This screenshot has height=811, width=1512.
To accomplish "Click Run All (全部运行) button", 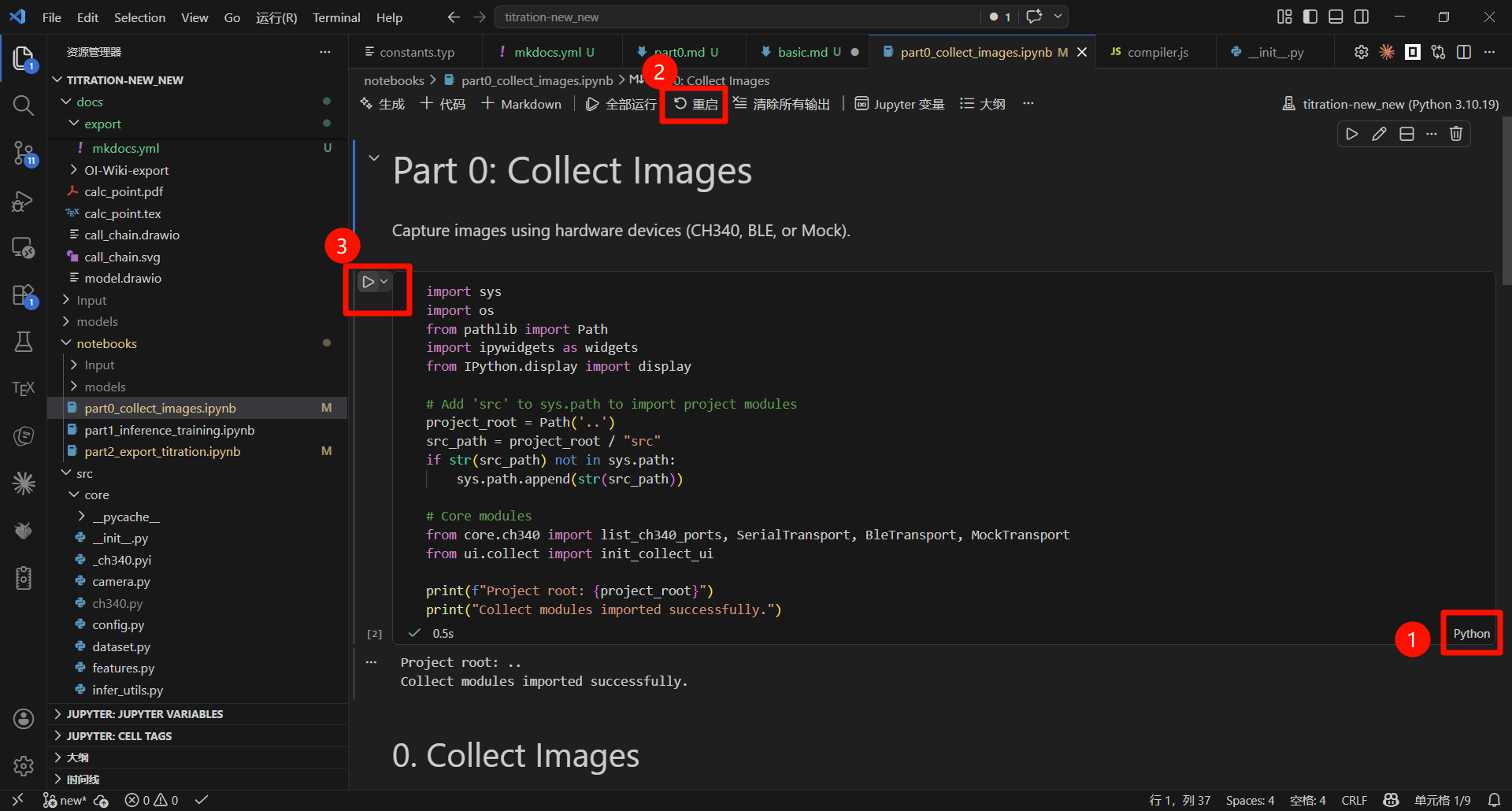I will (x=621, y=104).
